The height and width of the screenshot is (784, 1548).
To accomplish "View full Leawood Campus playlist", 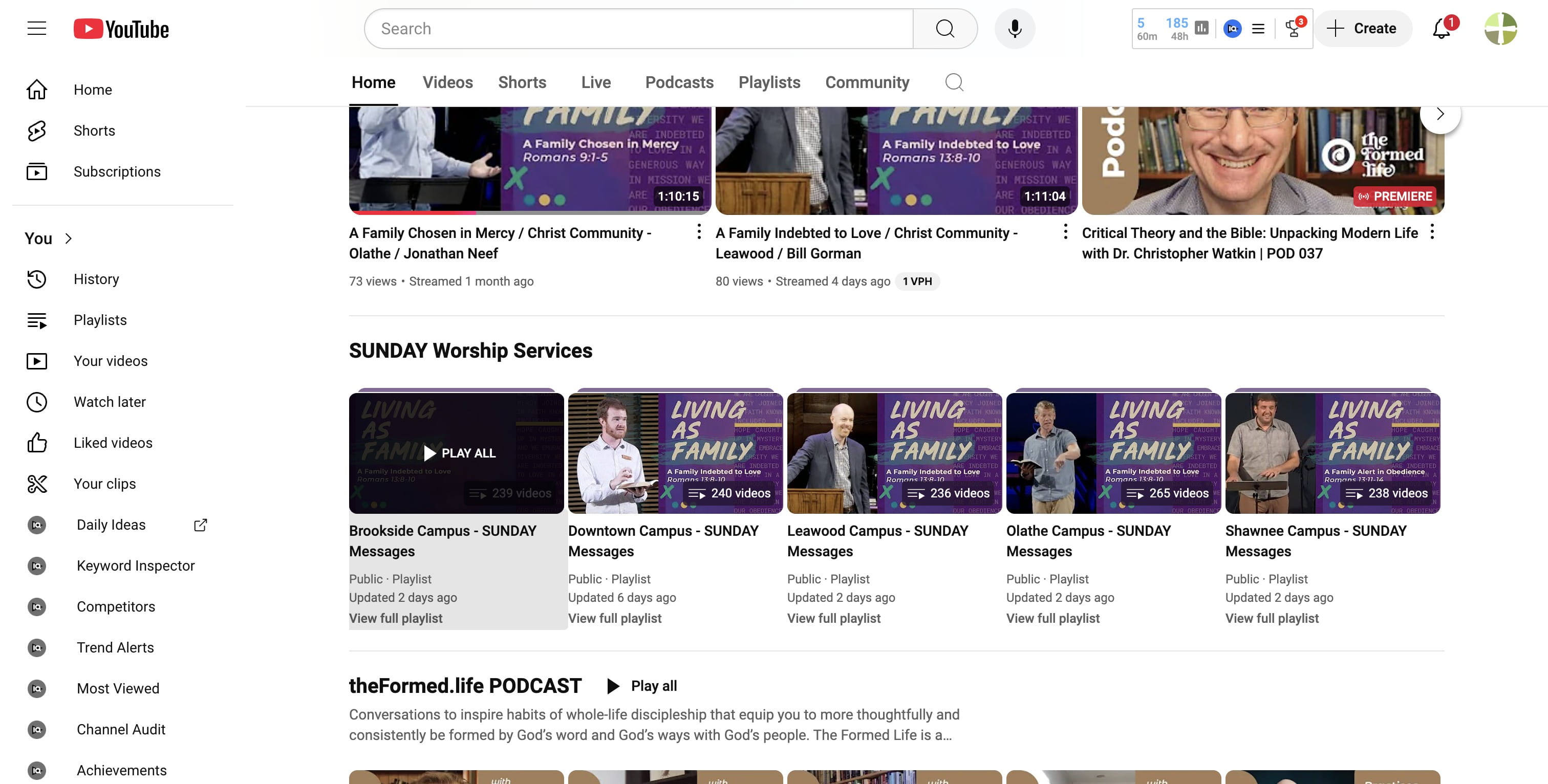I will pos(833,618).
